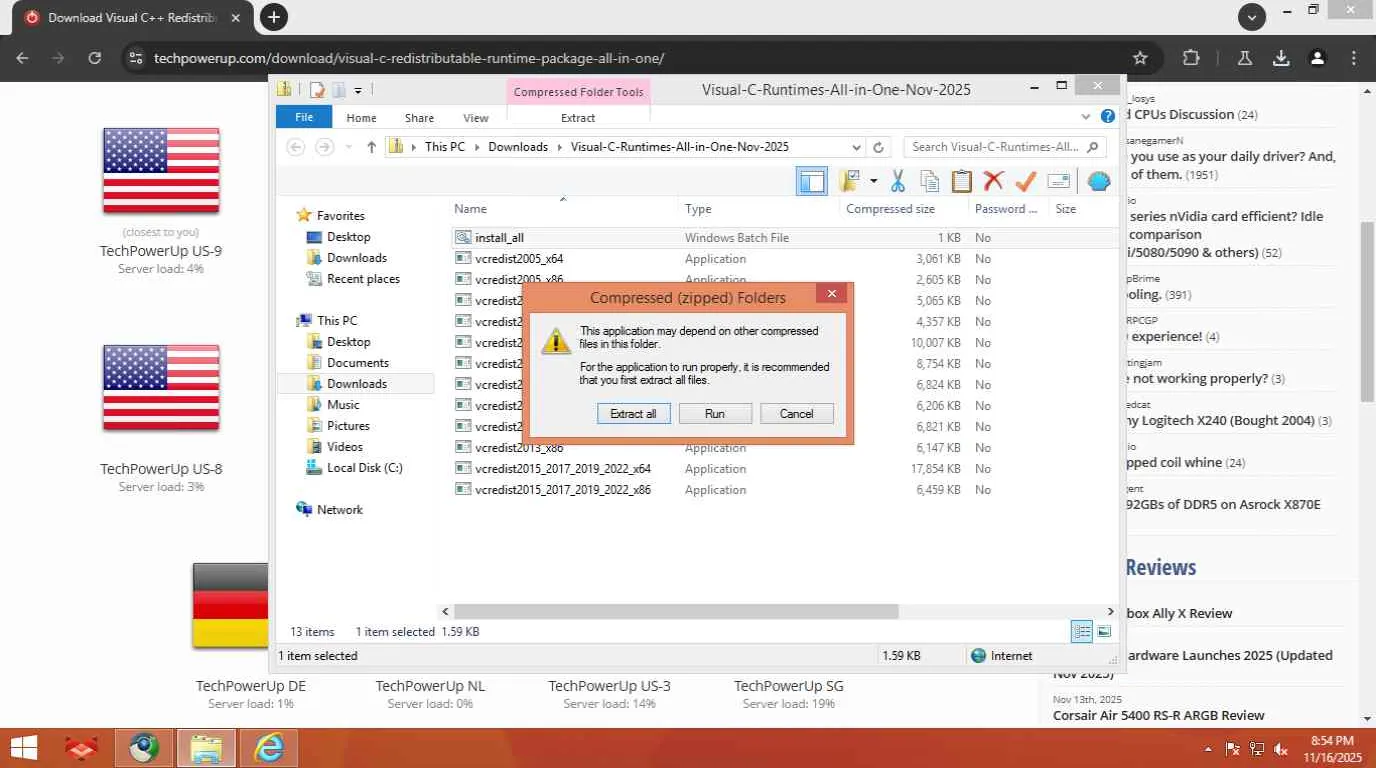This screenshot has height=768, width=1376.
Task: Click the blue shell icon in toolbar
Action: coord(1099,181)
